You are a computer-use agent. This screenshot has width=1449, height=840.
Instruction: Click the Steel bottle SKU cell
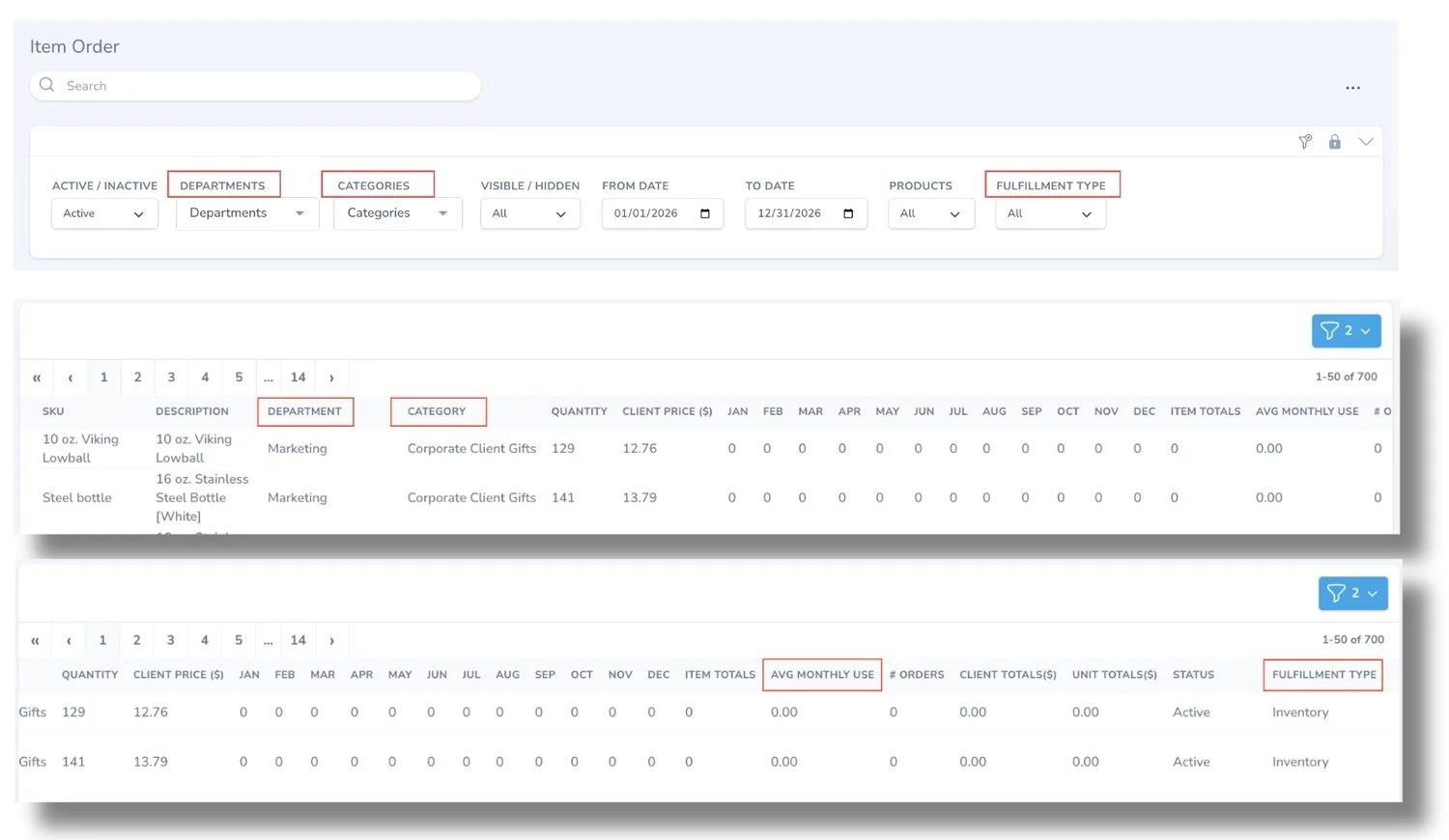77,498
